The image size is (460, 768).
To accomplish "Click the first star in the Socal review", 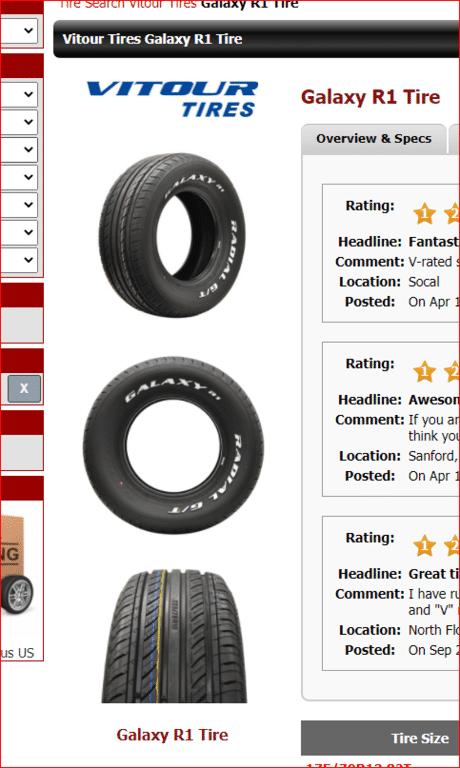I will pos(424,214).
